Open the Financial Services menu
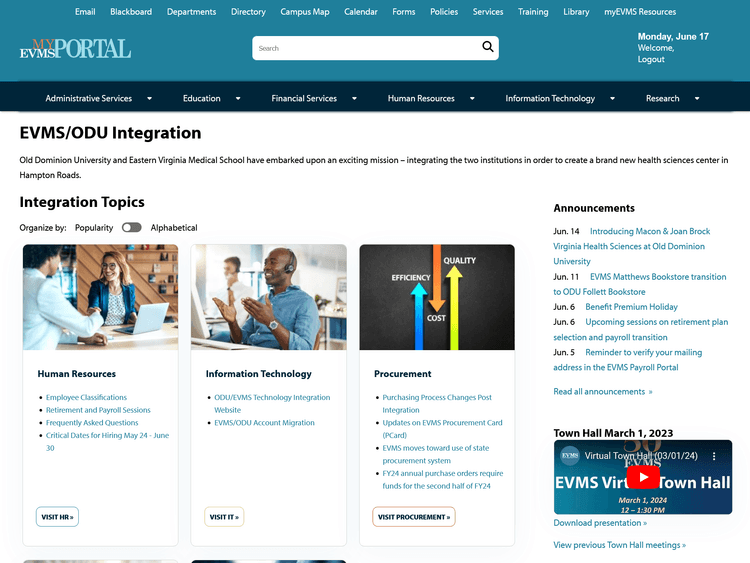This screenshot has height=563, width=750. click(304, 98)
